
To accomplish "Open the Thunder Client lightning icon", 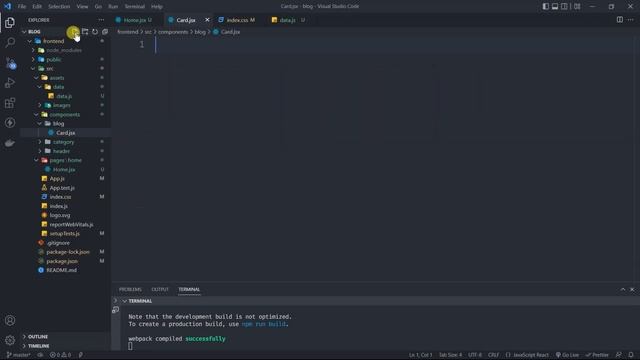I will tap(10, 122).
